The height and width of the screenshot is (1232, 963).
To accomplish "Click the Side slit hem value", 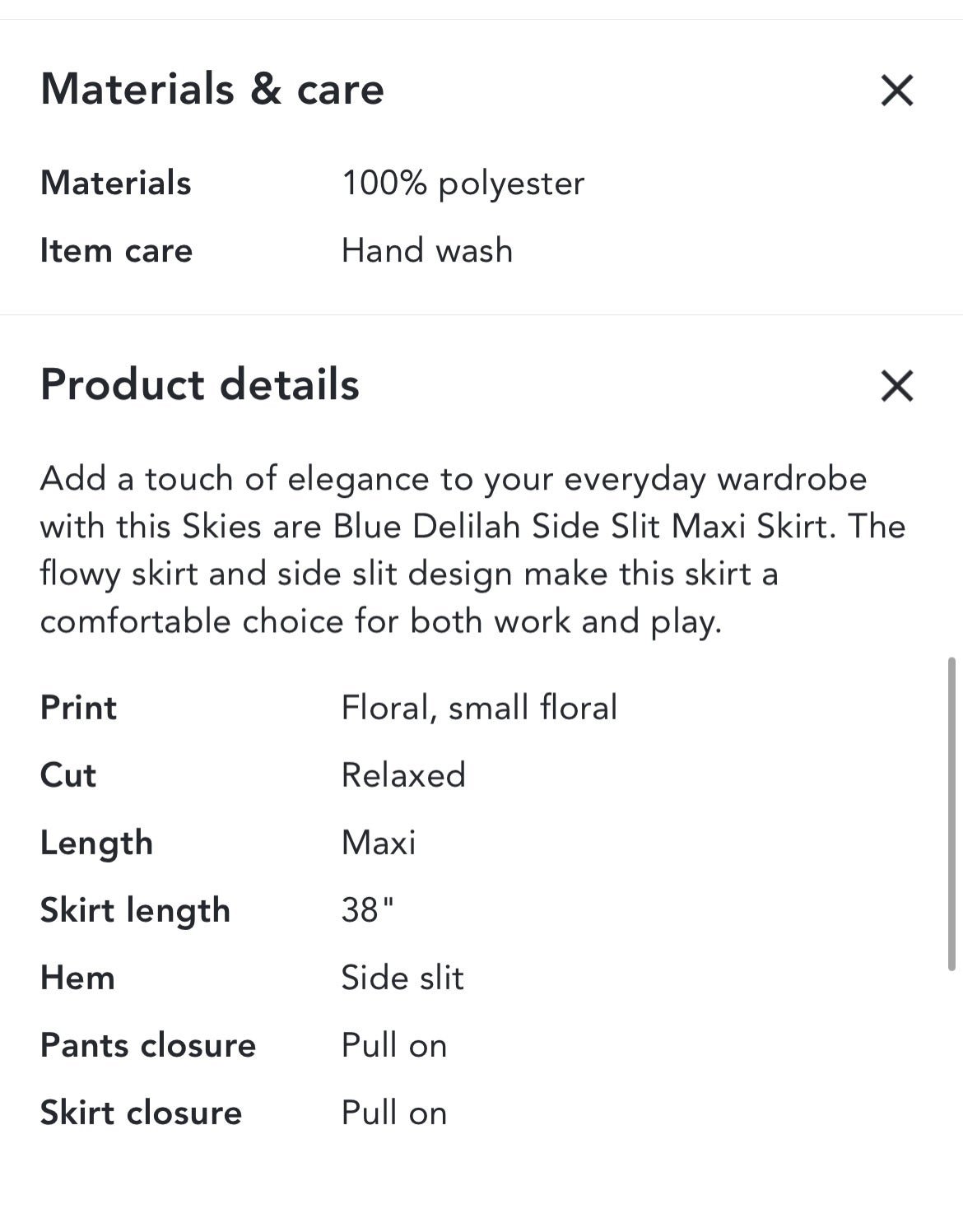I will coord(402,978).
